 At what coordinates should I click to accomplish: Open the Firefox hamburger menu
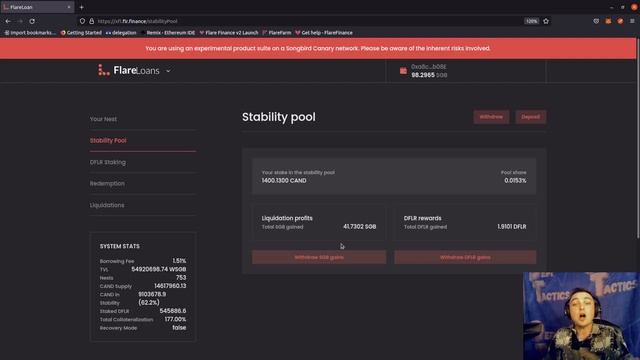point(632,21)
